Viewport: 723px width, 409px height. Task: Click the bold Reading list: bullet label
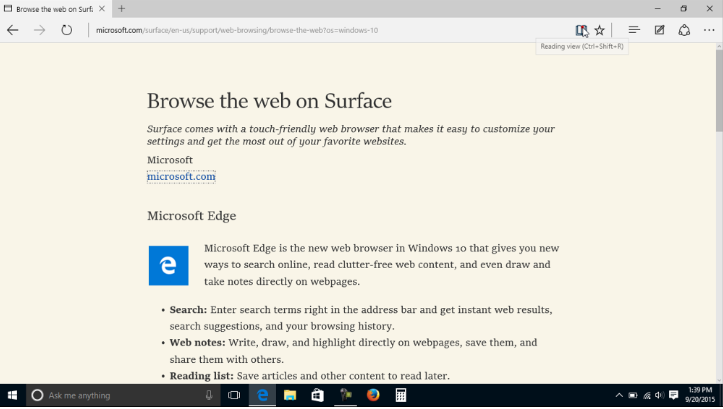(201, 376)
